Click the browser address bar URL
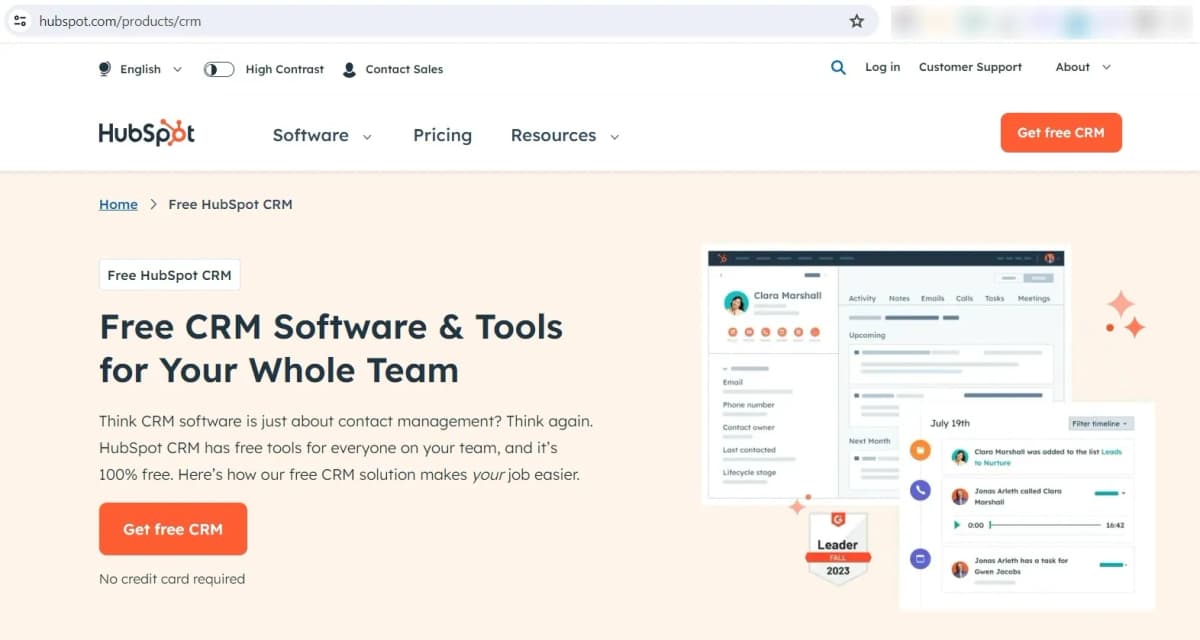 click(x=120, y=21)
